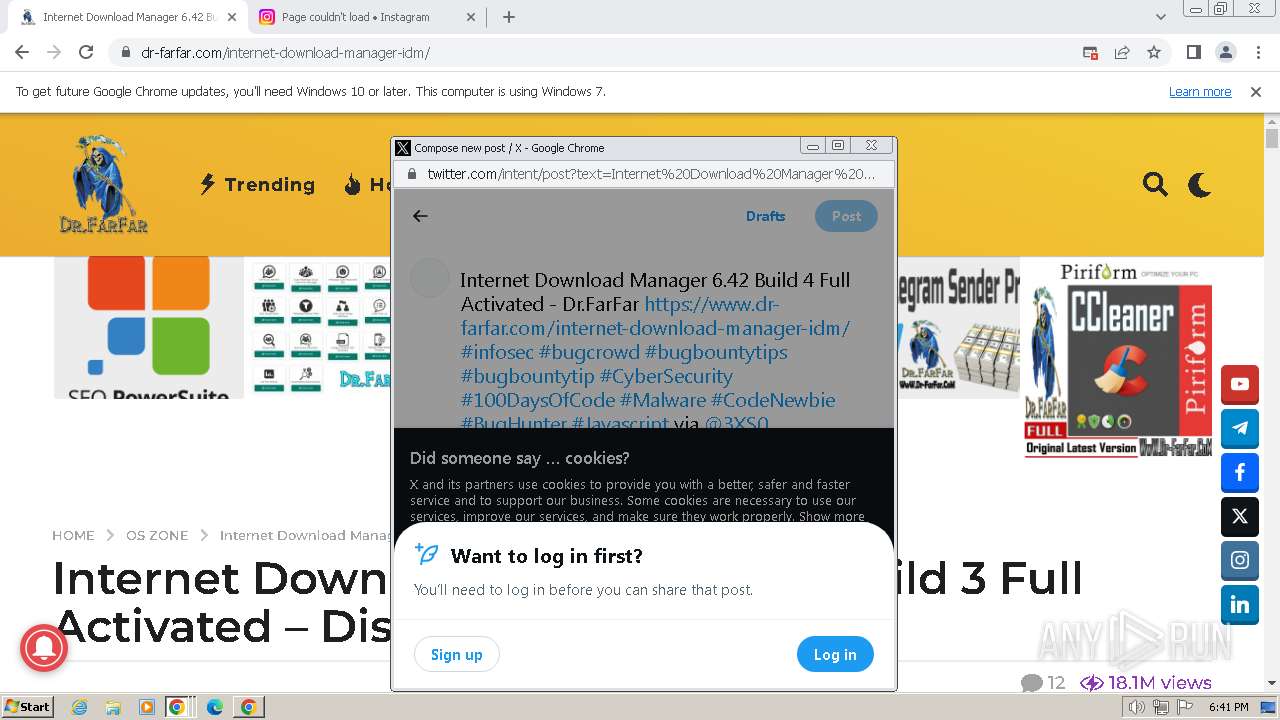Open the X social sidebar button
1280x720 pixels.
coord(1240,516)
